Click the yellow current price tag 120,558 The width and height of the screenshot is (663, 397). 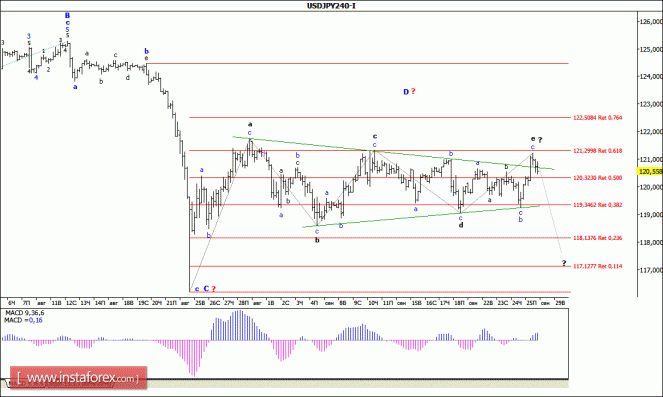[x=650, y=171]
